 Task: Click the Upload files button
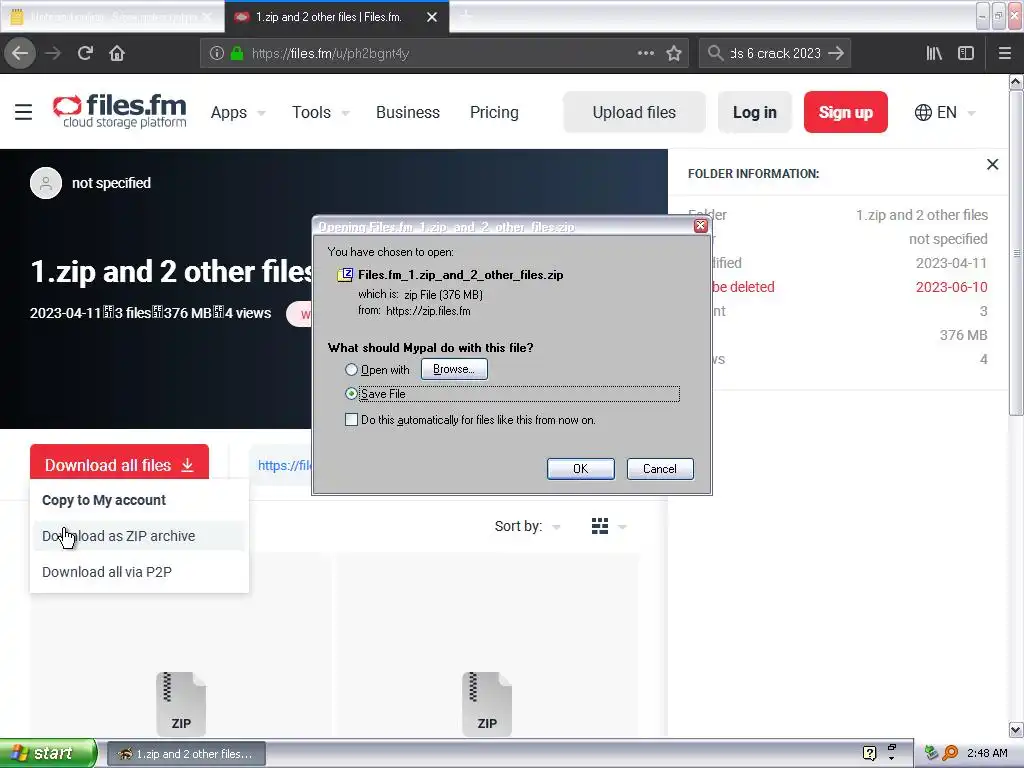click(634, 112)
